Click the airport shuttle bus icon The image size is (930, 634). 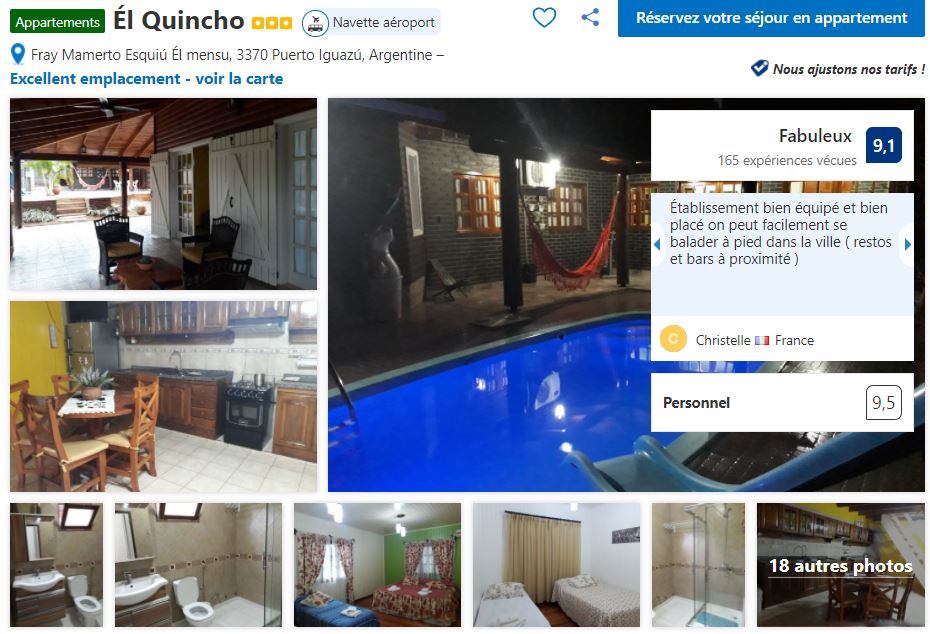[x=315, y=23]
